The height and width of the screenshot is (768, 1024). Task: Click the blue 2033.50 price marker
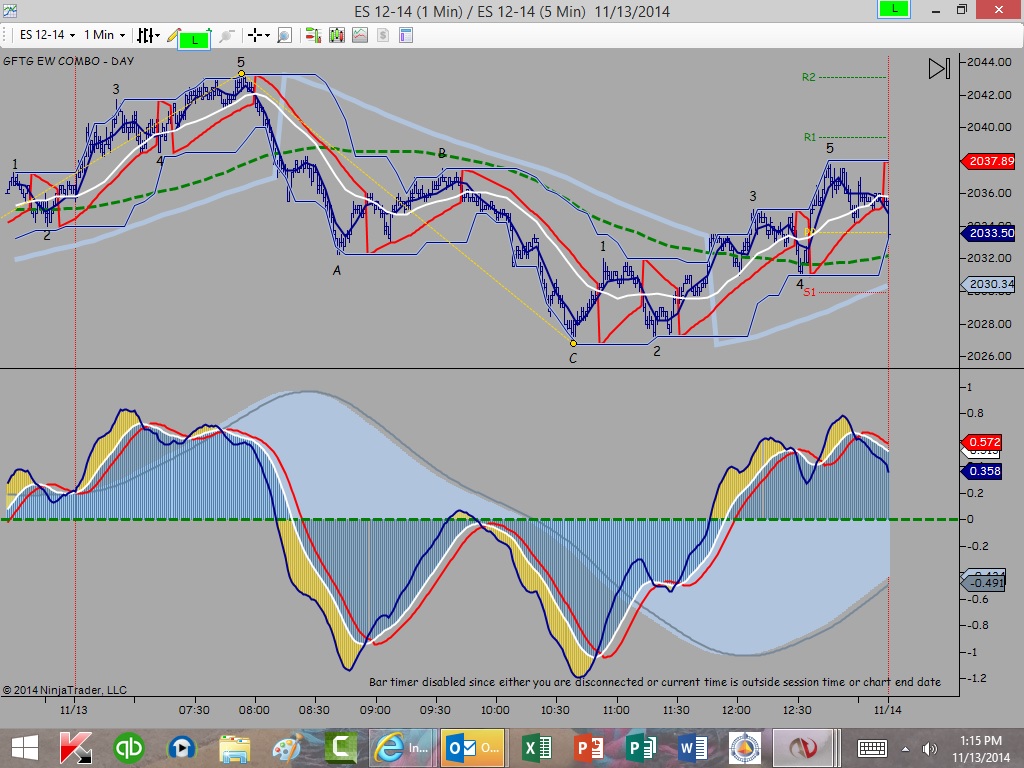tap(988, 233)
